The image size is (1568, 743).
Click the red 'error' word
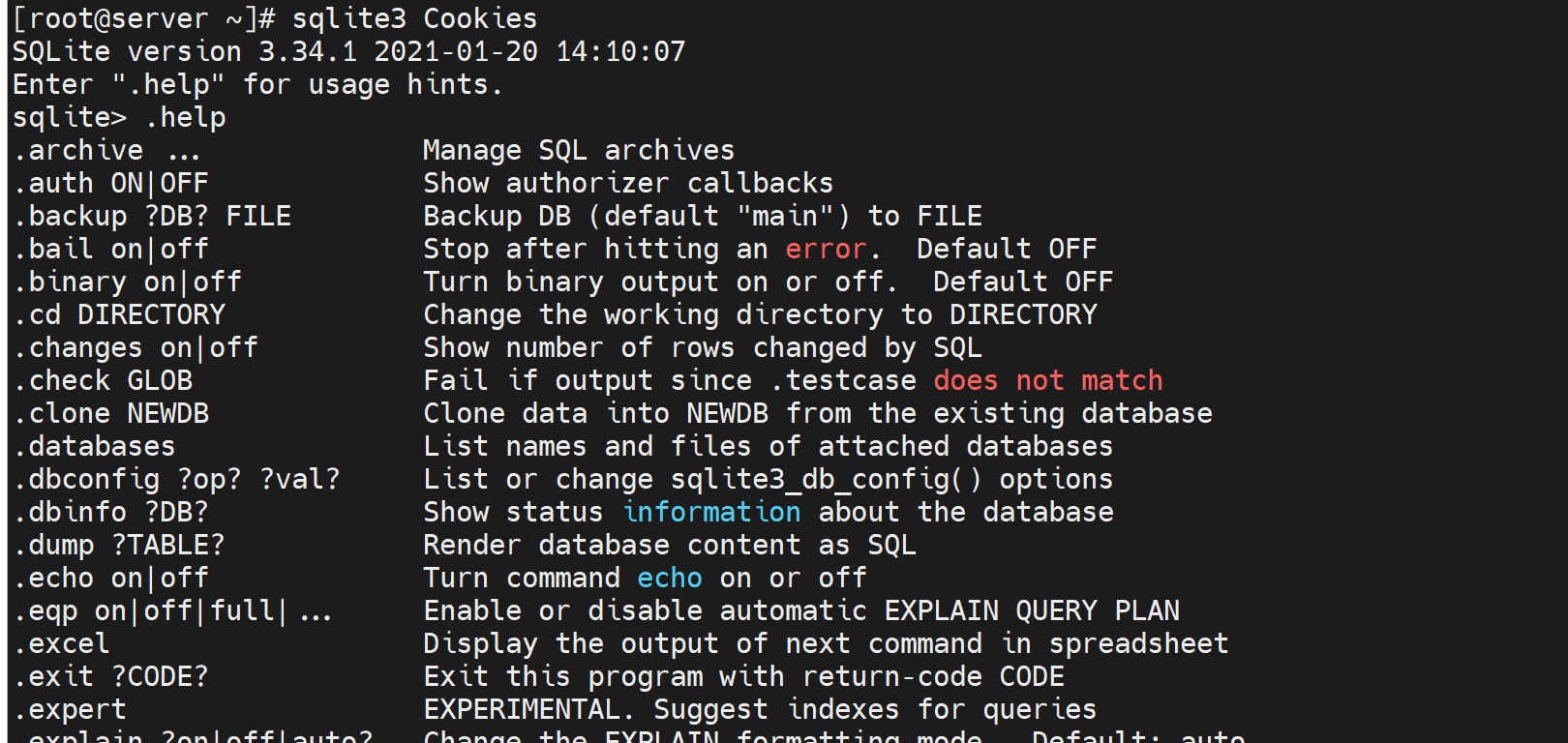[x=825, y=250]
